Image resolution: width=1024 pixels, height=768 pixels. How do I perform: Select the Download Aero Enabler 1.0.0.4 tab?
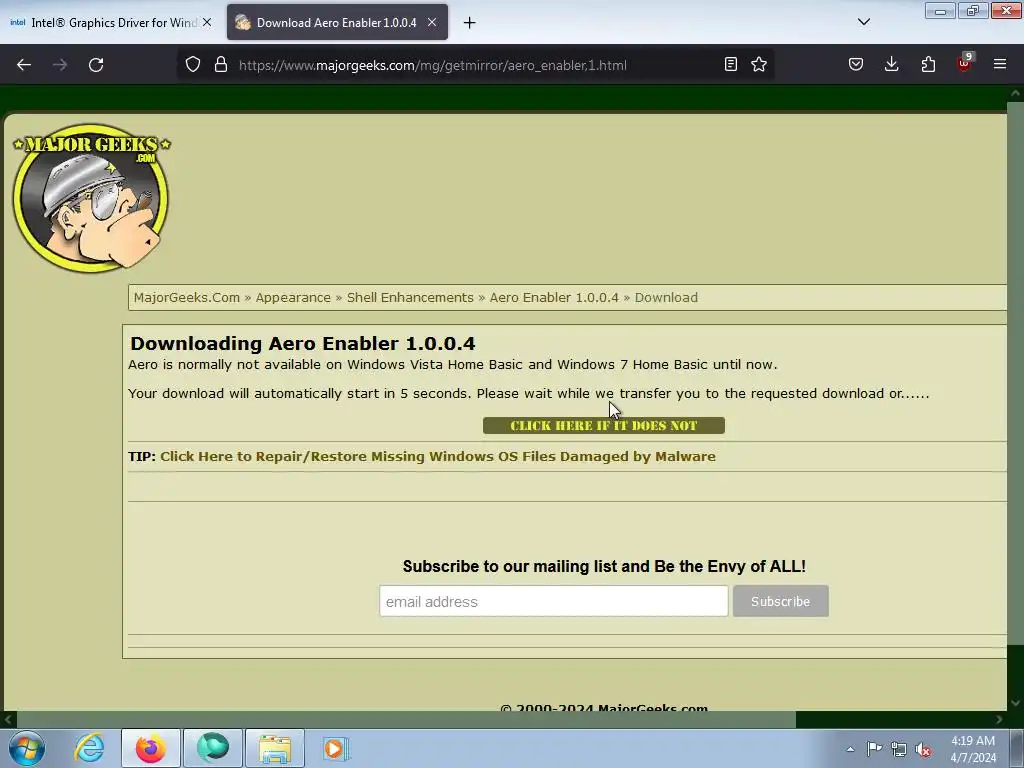(336, 22)
